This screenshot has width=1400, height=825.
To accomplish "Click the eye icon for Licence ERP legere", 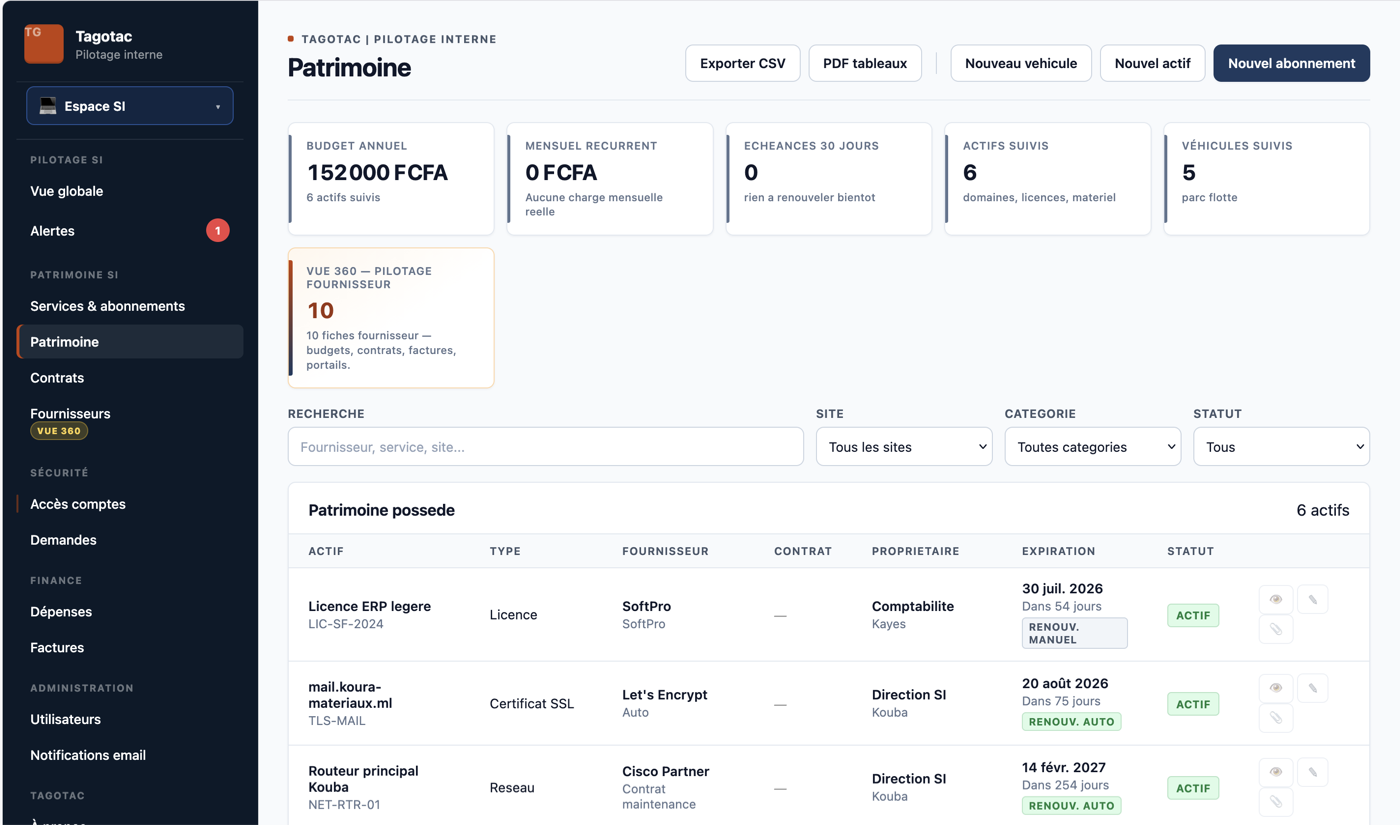I will [x=1276, y=600].
